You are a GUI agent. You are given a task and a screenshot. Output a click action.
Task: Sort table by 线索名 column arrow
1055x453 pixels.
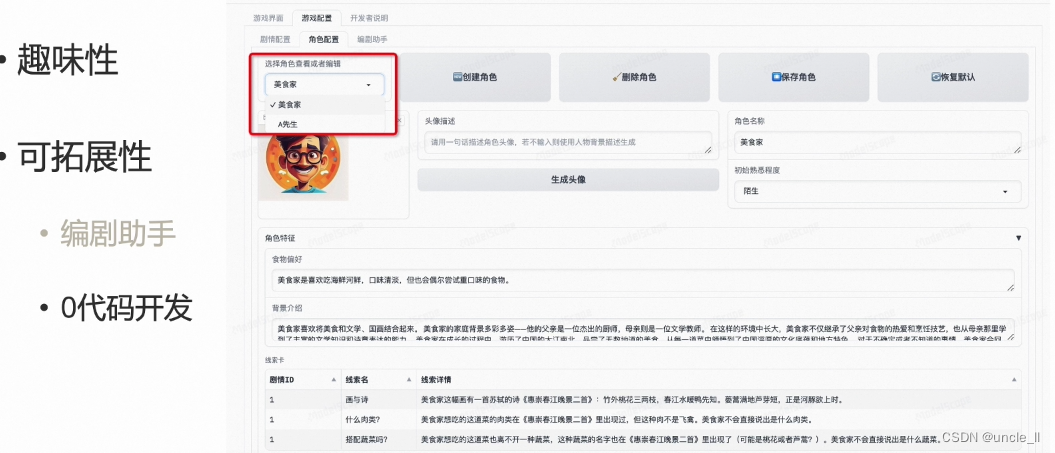(409, 380)
